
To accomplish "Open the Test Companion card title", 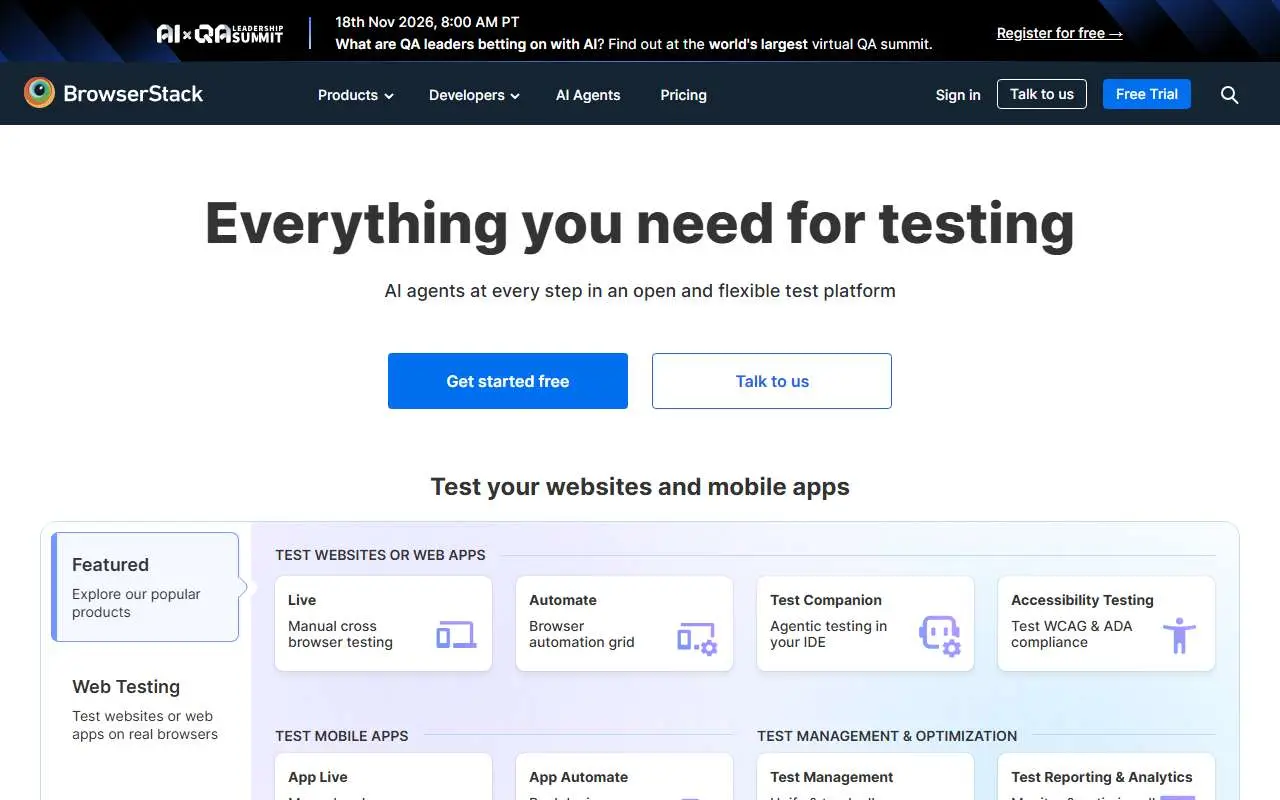I will pos(826,600).
